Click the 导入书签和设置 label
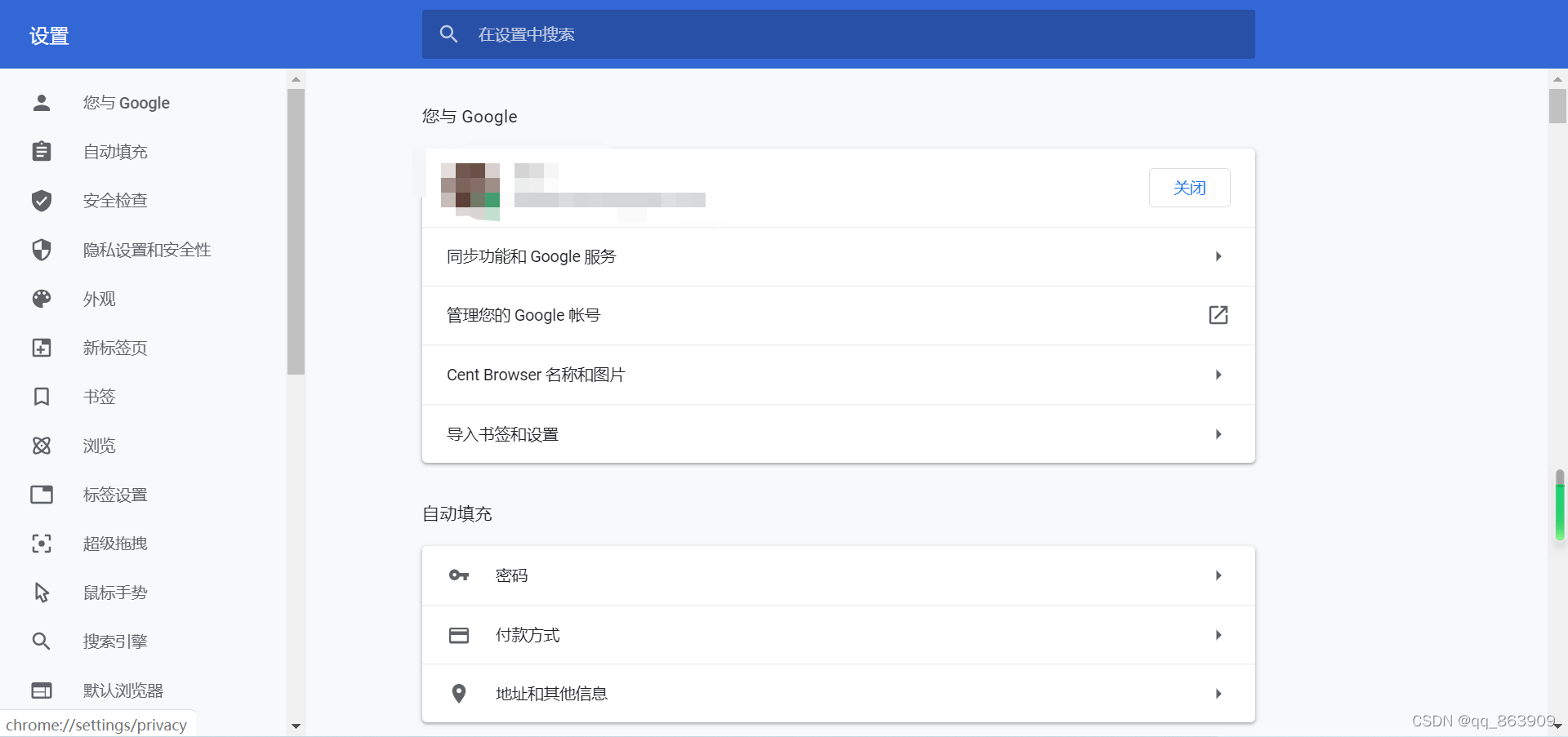The width and height of the screenshot is (1568, 737). pyautogui.click(x=502, y=434)
